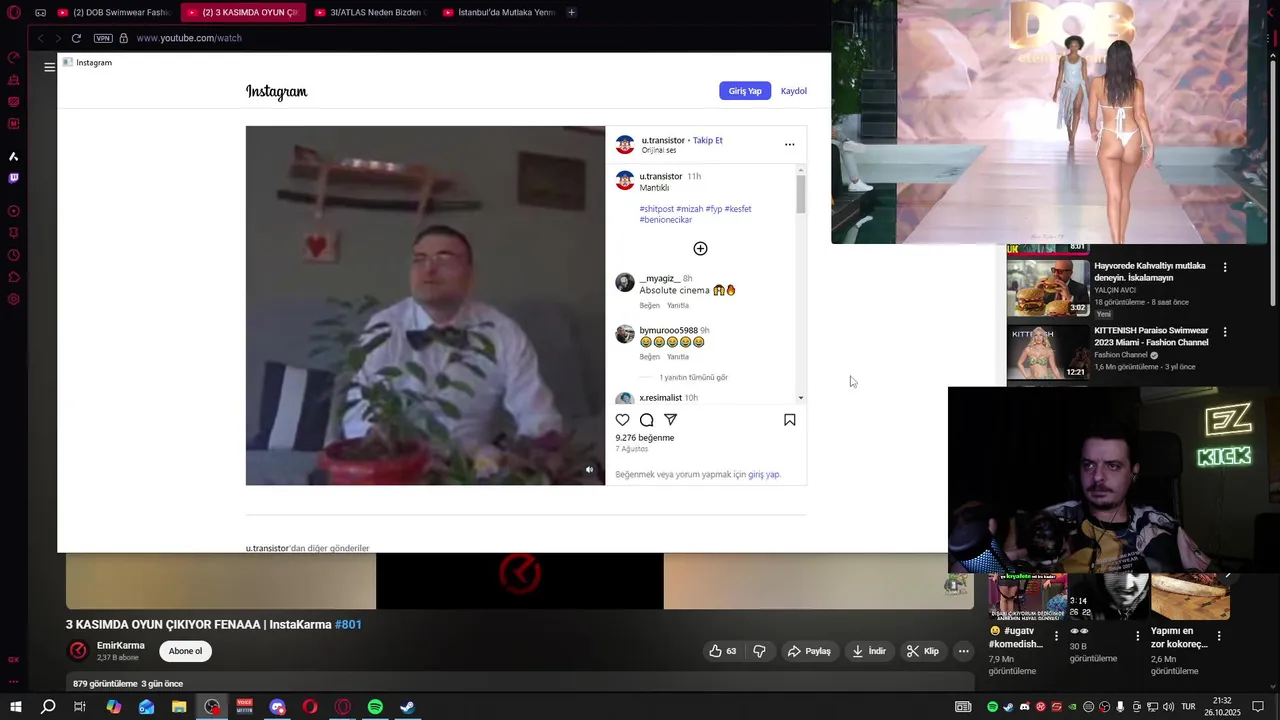Follow u.transistor via Takip Et
This screenshot has height=720, width=1280.
pyautogui.click(x=708, y=140)
